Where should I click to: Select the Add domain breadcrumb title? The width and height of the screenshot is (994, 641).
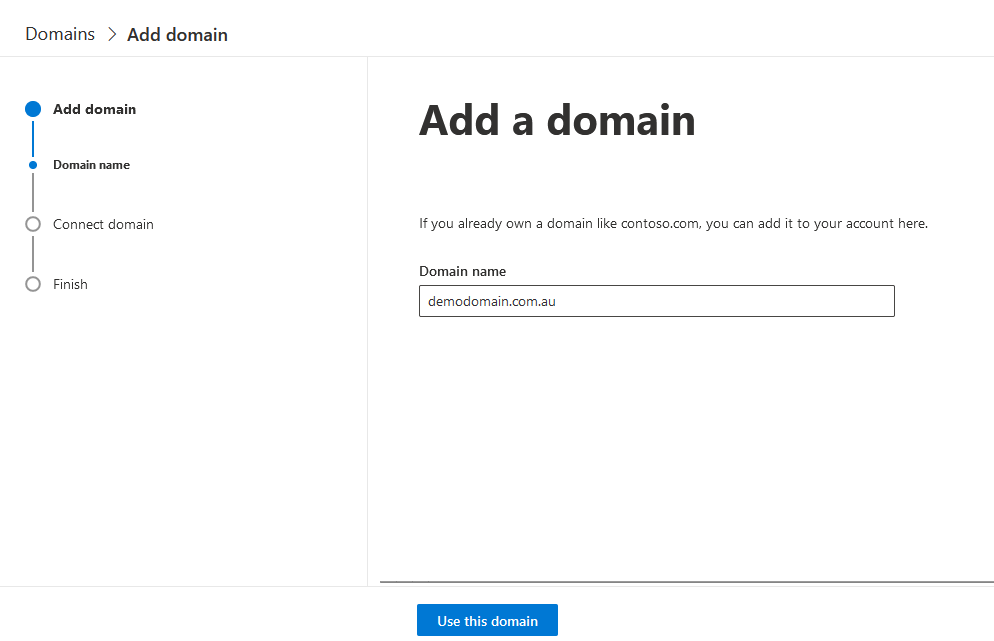coord(177,35)
